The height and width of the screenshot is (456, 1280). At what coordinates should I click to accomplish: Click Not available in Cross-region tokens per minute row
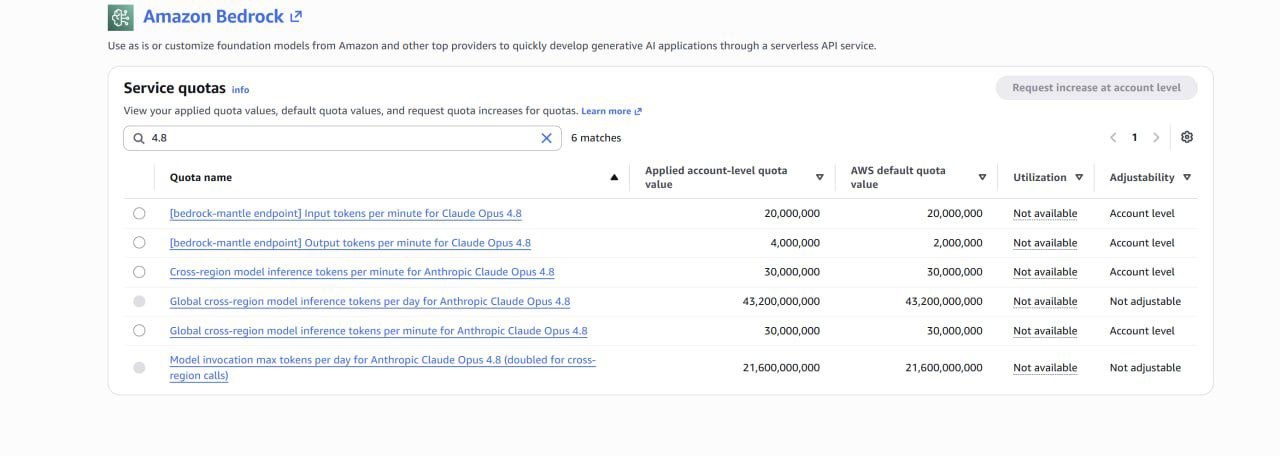coord(1045,272)
